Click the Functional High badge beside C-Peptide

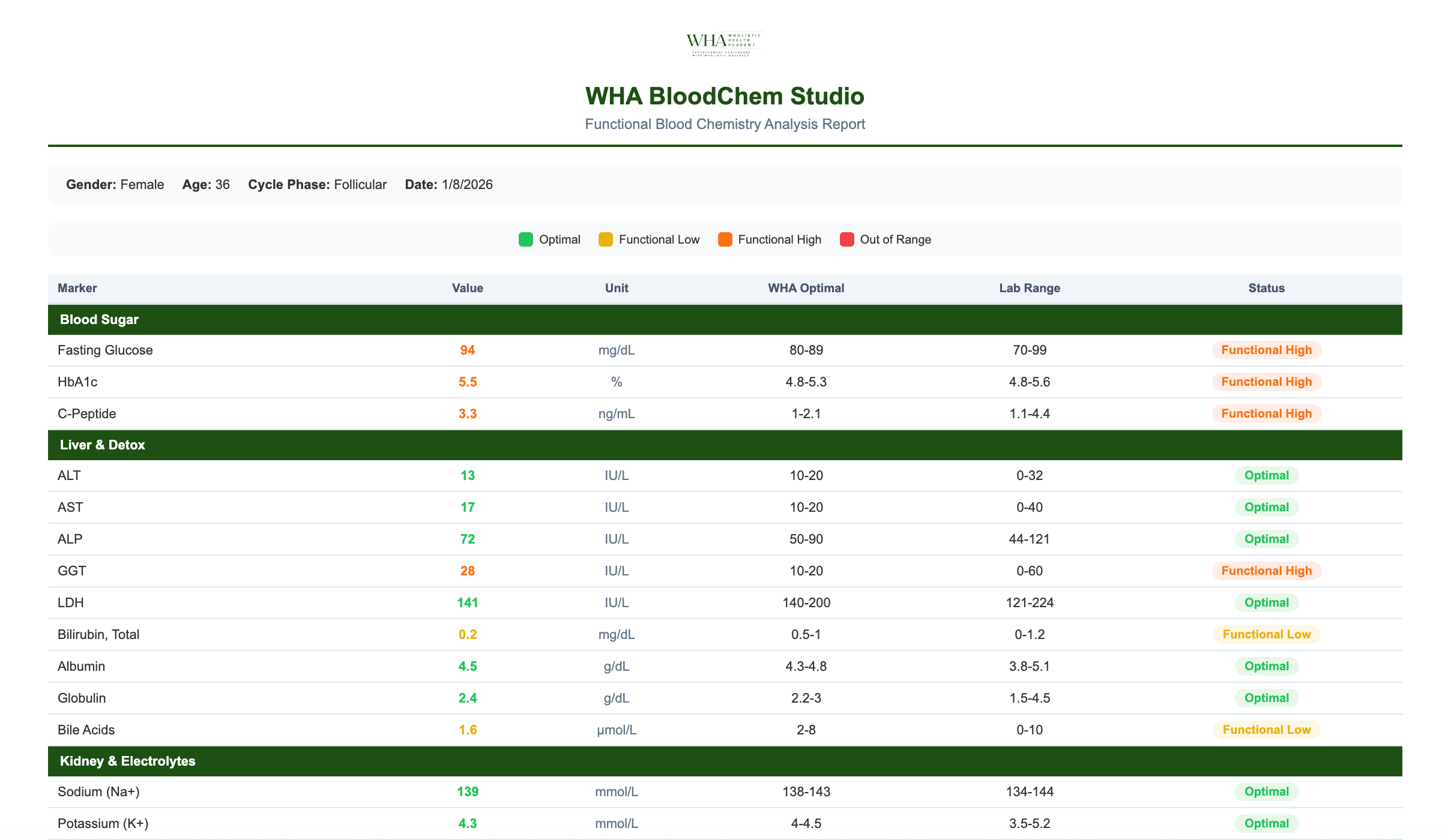(x=1266, y=413)
